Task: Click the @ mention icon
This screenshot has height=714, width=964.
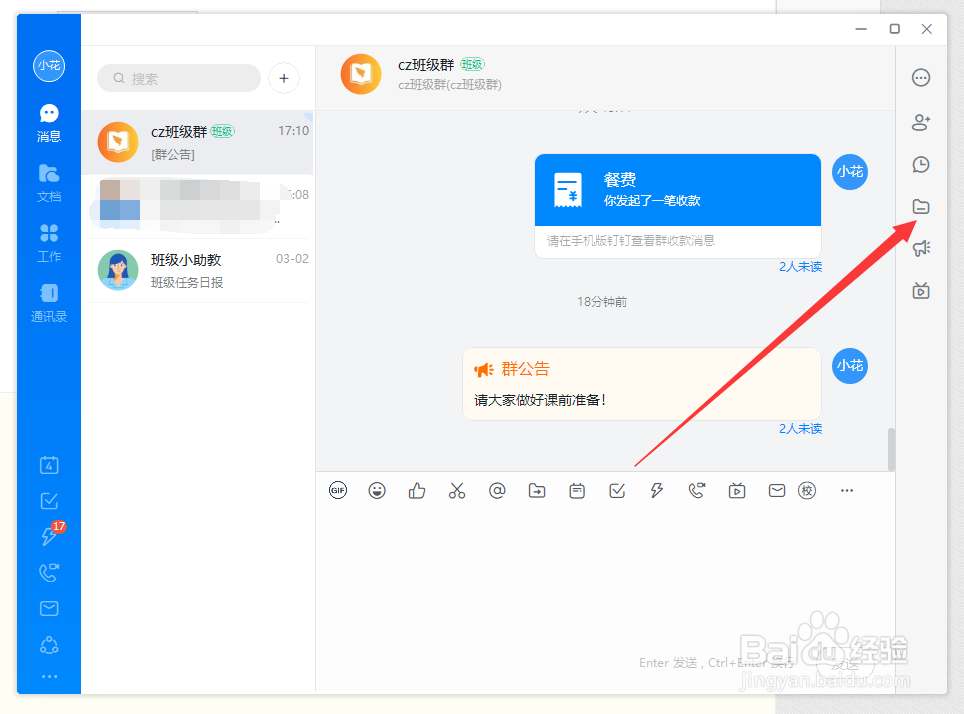Action: [497, 490]
